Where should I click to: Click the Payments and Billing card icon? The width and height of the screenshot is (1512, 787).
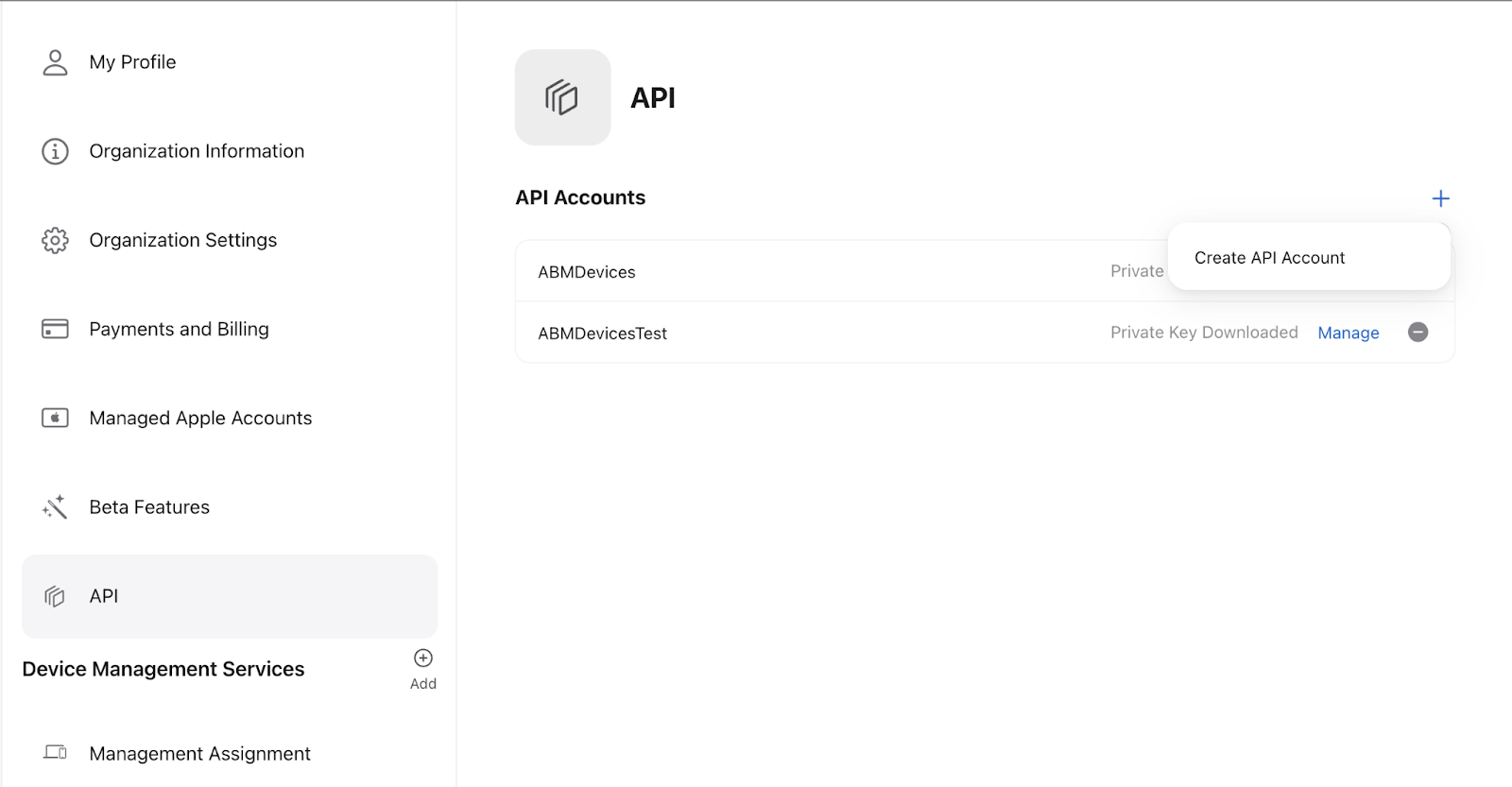pyautogui.click(x=55, y=329)
